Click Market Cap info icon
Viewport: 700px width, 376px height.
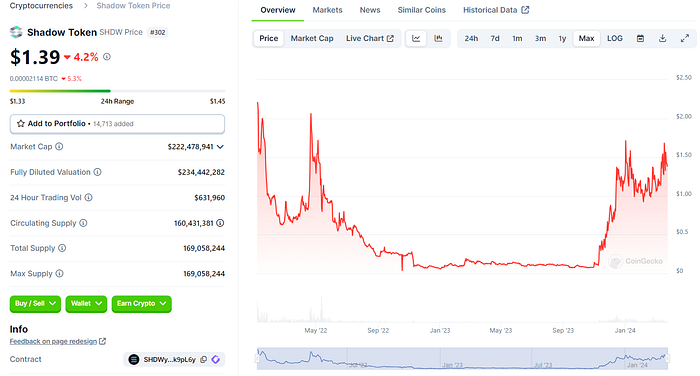coord(59,146)
